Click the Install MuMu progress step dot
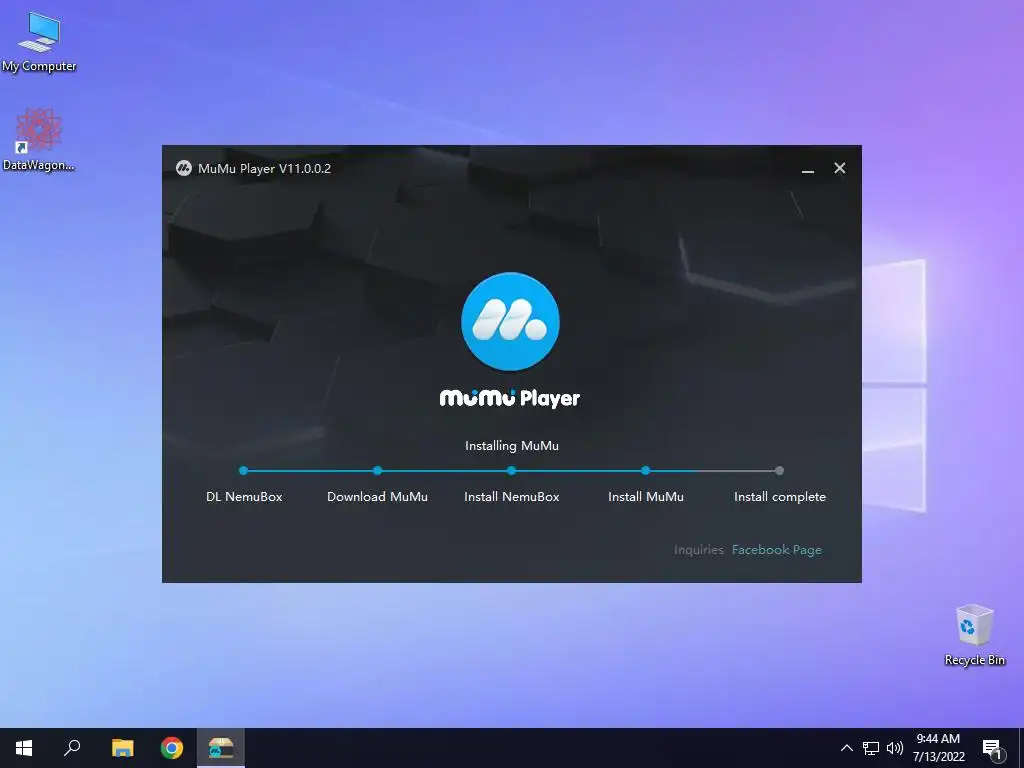The width and height of the screenshot is (1024, 768). 645,470
